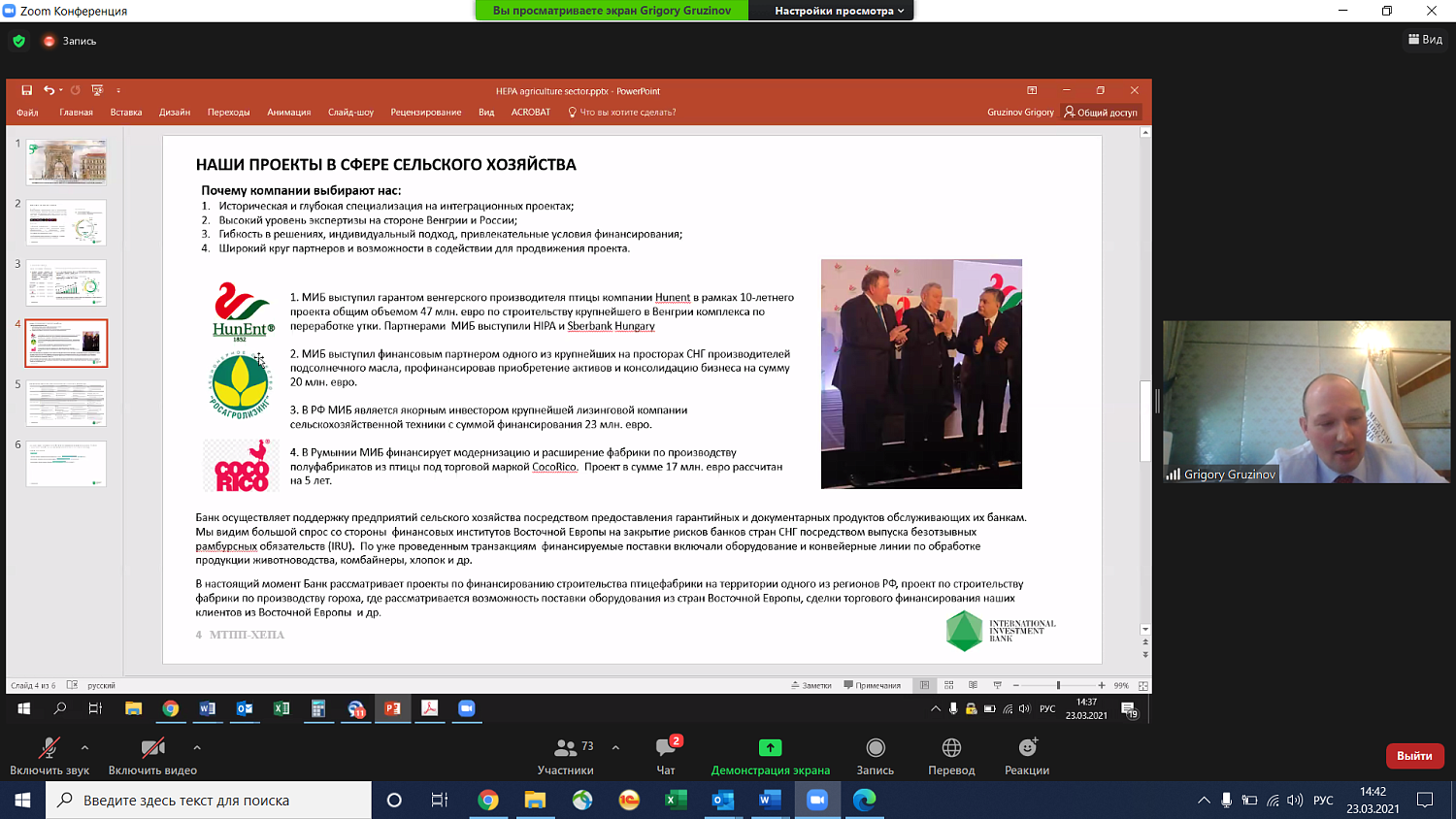Screen dimensions: 1456x819
Task: Click the Перевод globe icon
Action: click(x=951, y=748)
